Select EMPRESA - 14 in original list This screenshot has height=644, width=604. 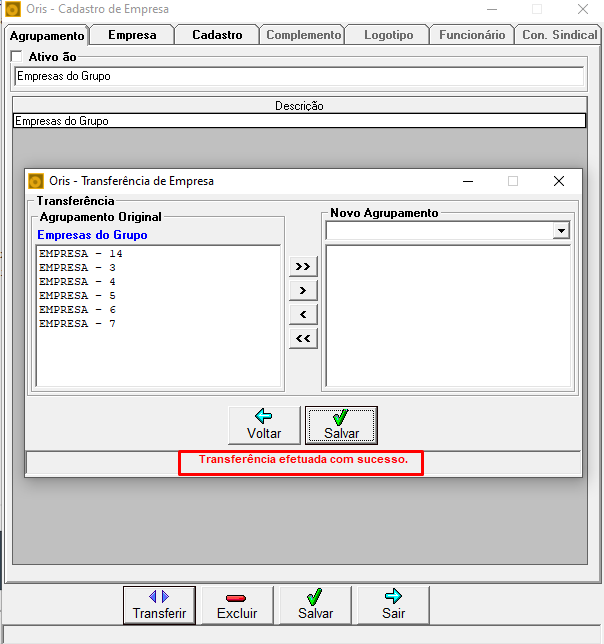point(80,254)
